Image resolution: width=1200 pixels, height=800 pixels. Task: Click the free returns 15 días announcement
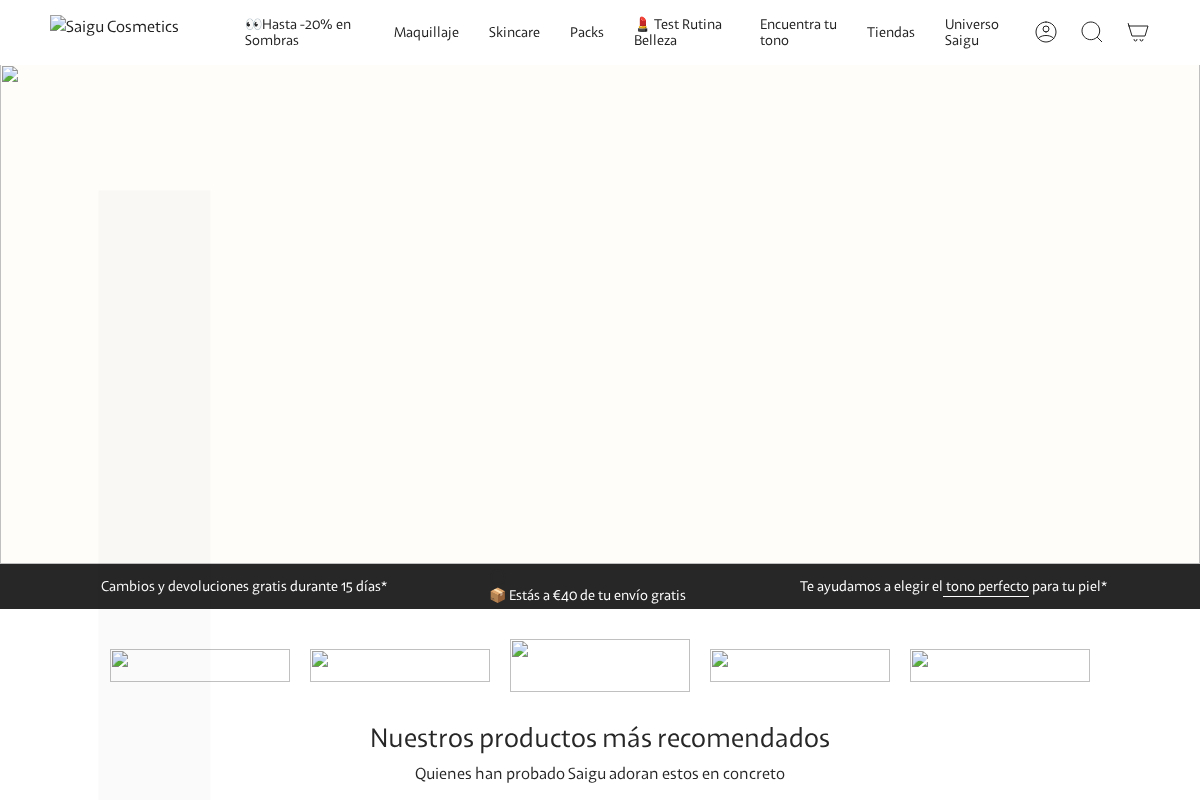(x=244, y=587)
